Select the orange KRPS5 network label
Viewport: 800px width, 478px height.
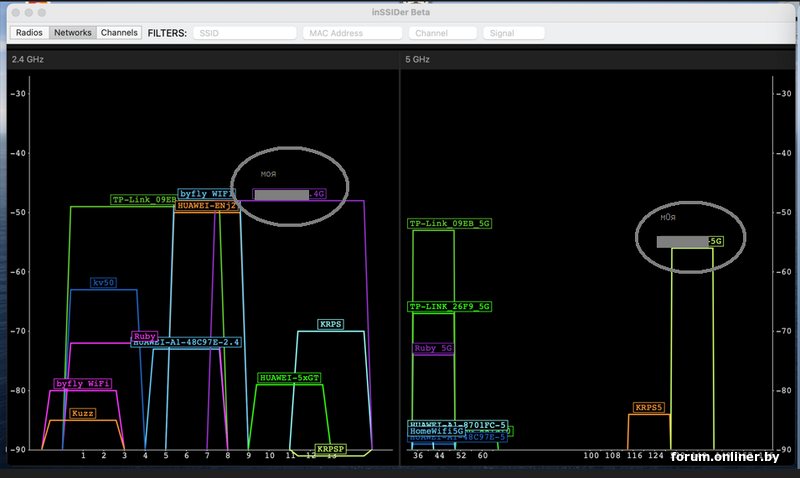coord(649,408)
